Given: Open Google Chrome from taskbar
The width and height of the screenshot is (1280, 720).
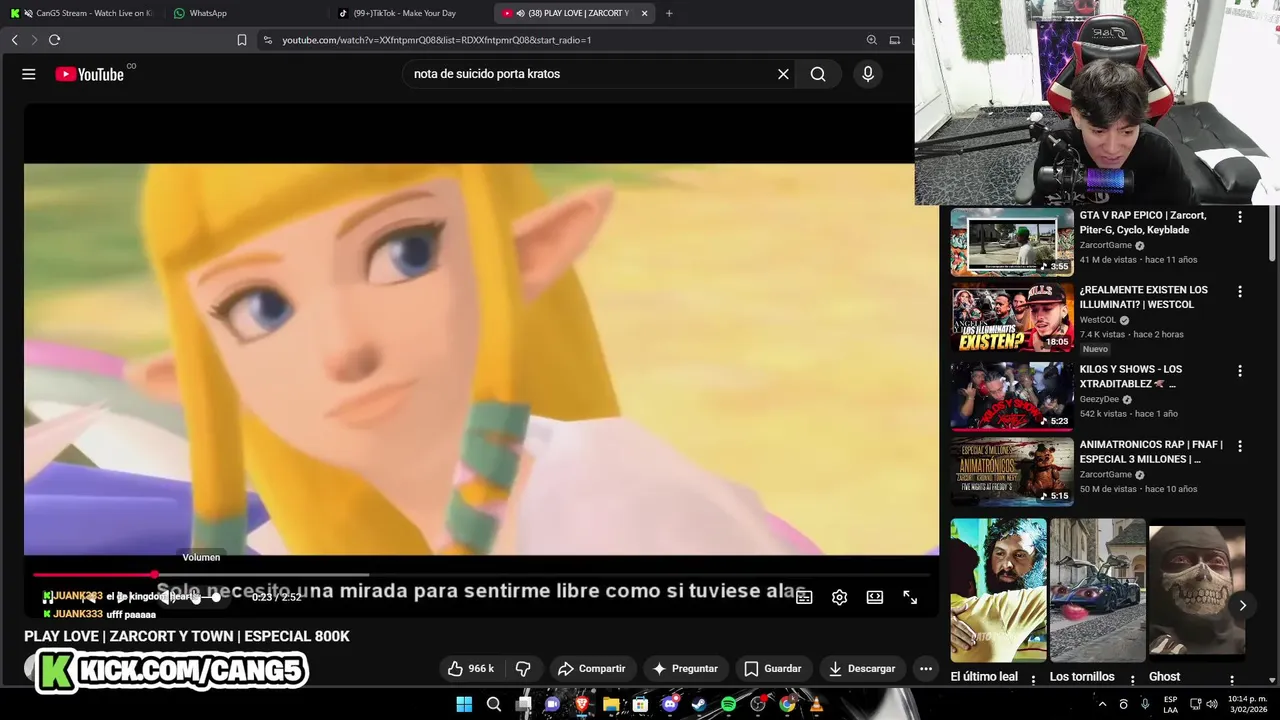Looking at the screenshot, I should coord(787,704).
